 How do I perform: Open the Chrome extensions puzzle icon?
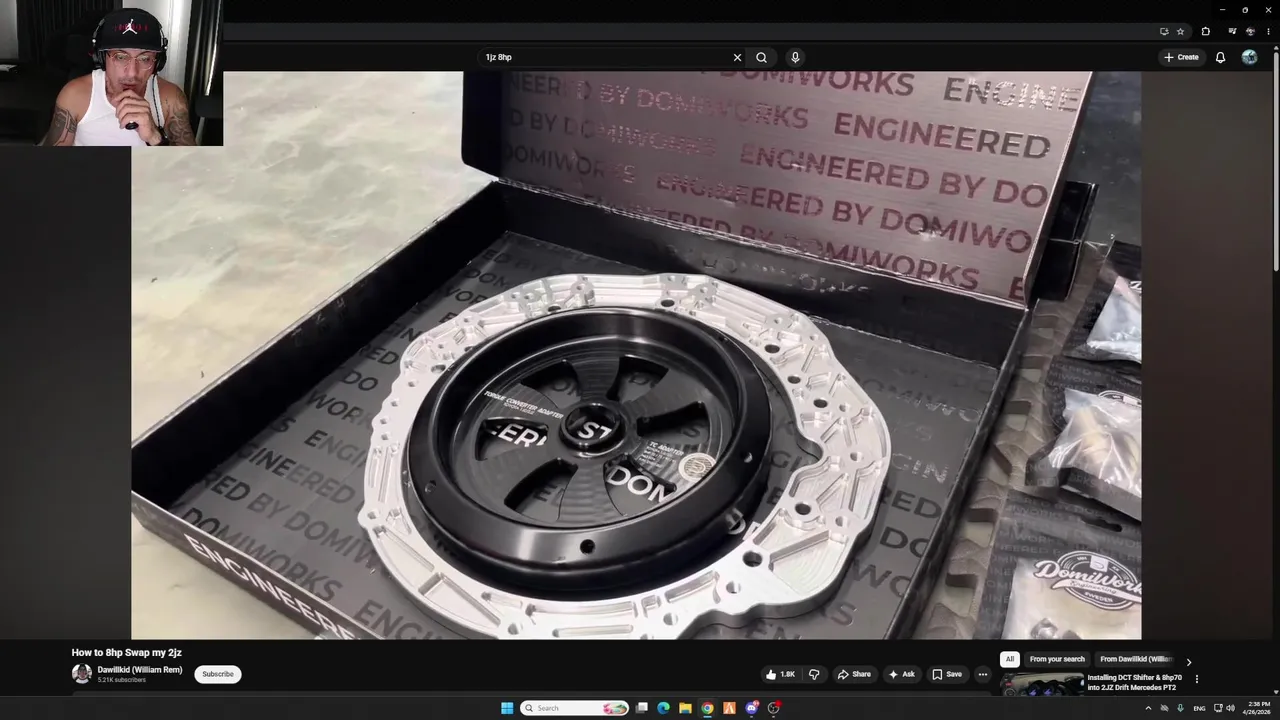click(1205, 31)
